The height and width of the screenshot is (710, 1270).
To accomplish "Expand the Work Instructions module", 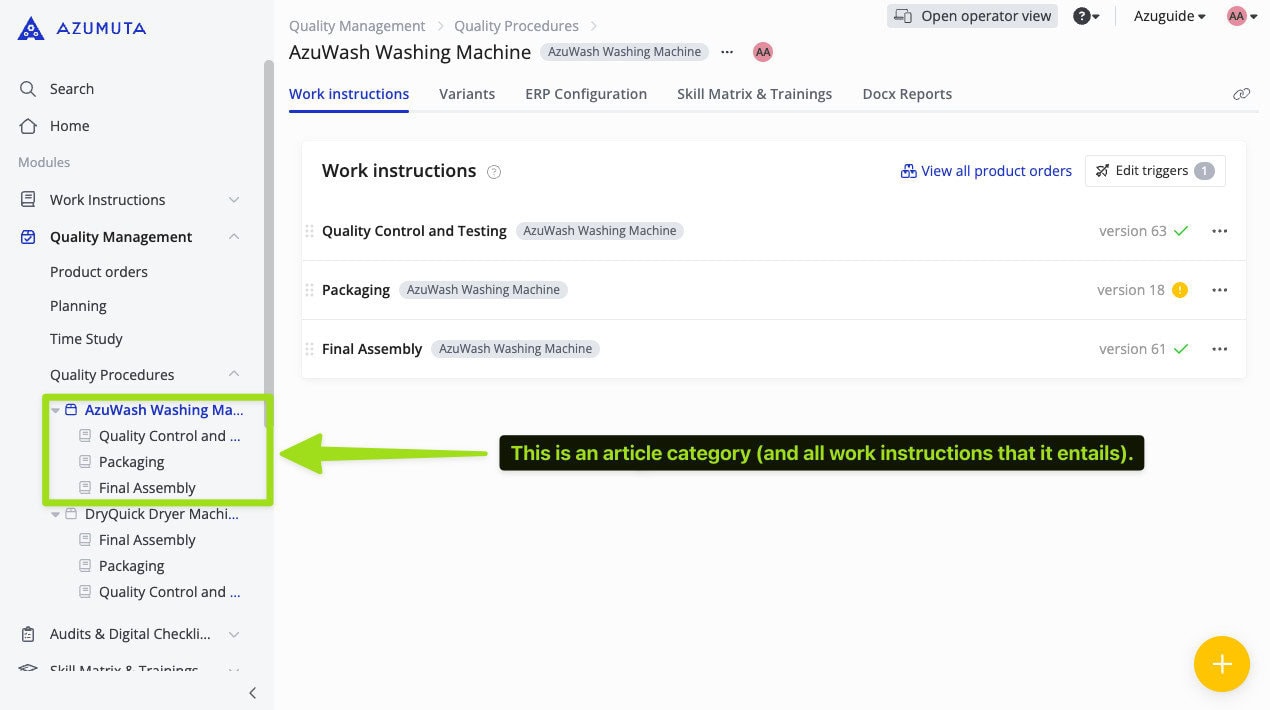I will pyautogui.click(x=233, y=200).
